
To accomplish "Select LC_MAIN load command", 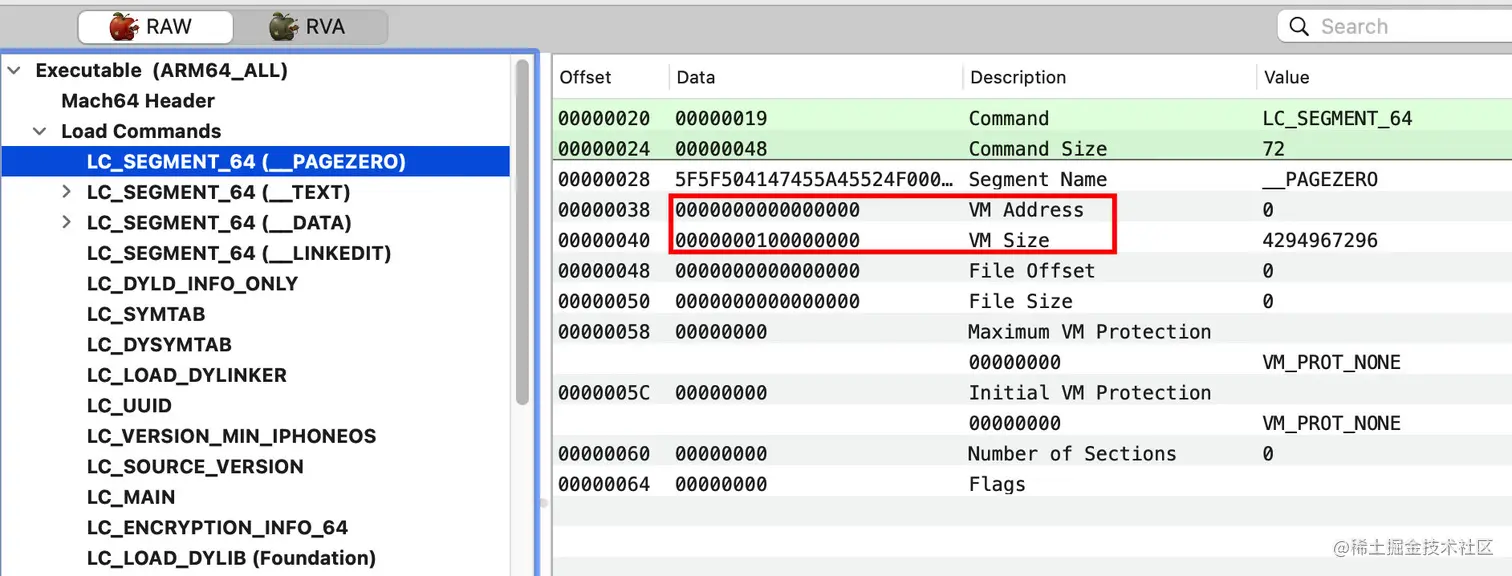I will pos(131,498).
